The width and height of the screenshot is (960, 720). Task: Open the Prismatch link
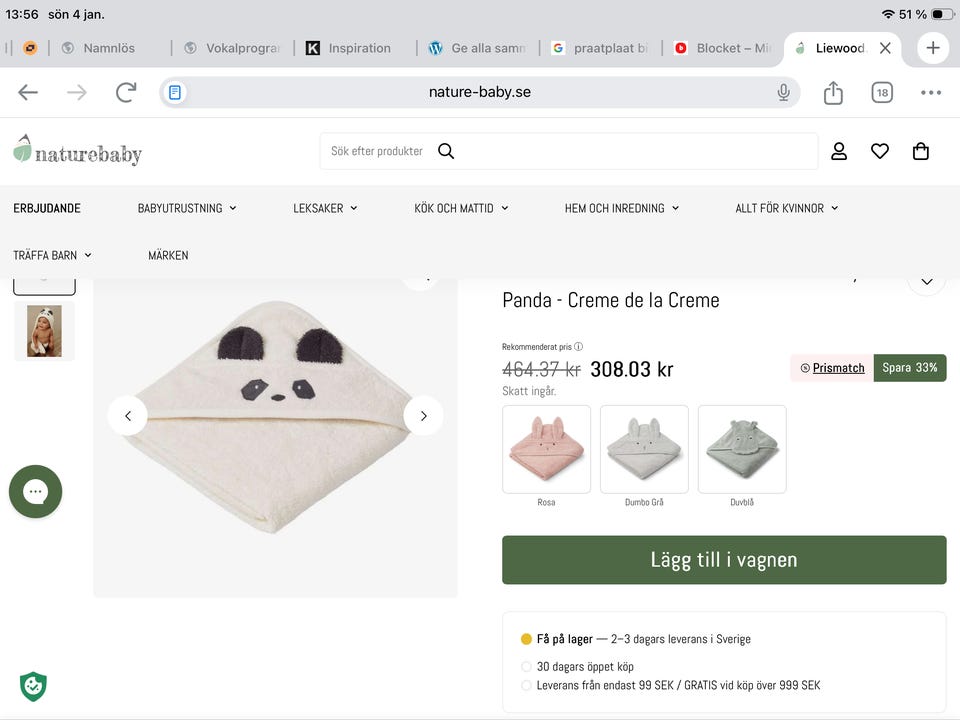pyautogui.click(x=838, y=368)
